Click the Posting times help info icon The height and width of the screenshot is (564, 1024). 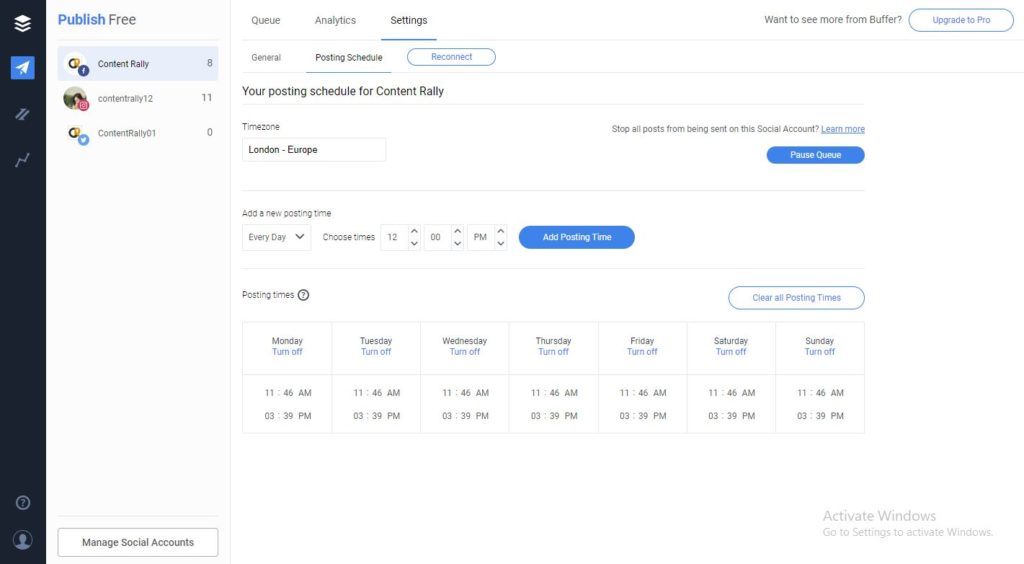303,295
